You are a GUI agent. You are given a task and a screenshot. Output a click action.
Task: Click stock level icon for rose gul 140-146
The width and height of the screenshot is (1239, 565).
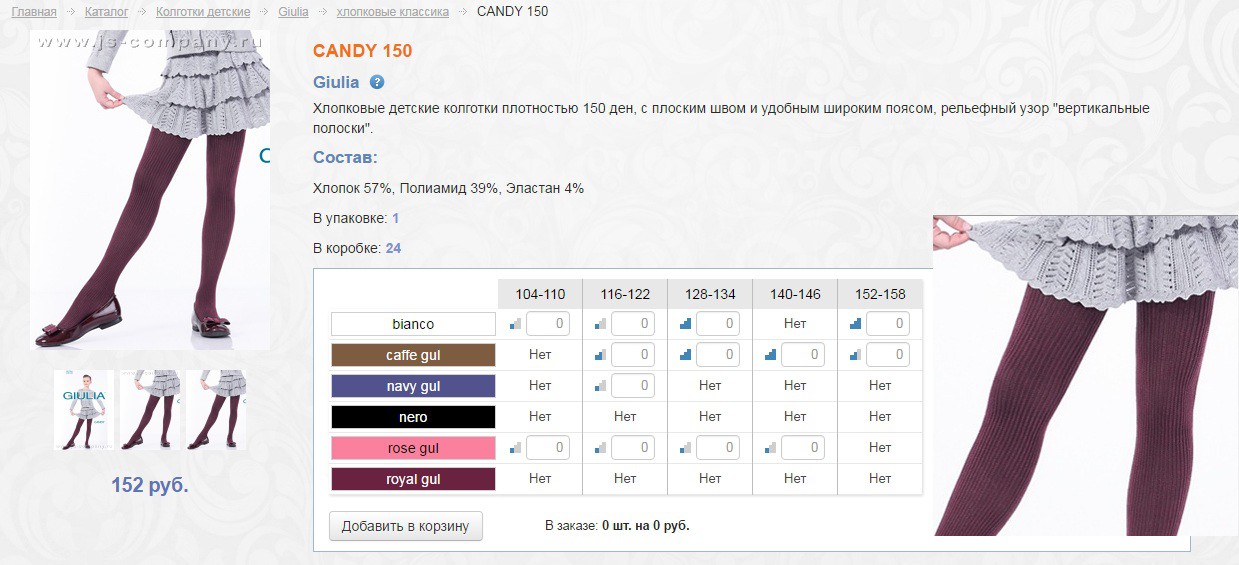[x=770, y=448]
